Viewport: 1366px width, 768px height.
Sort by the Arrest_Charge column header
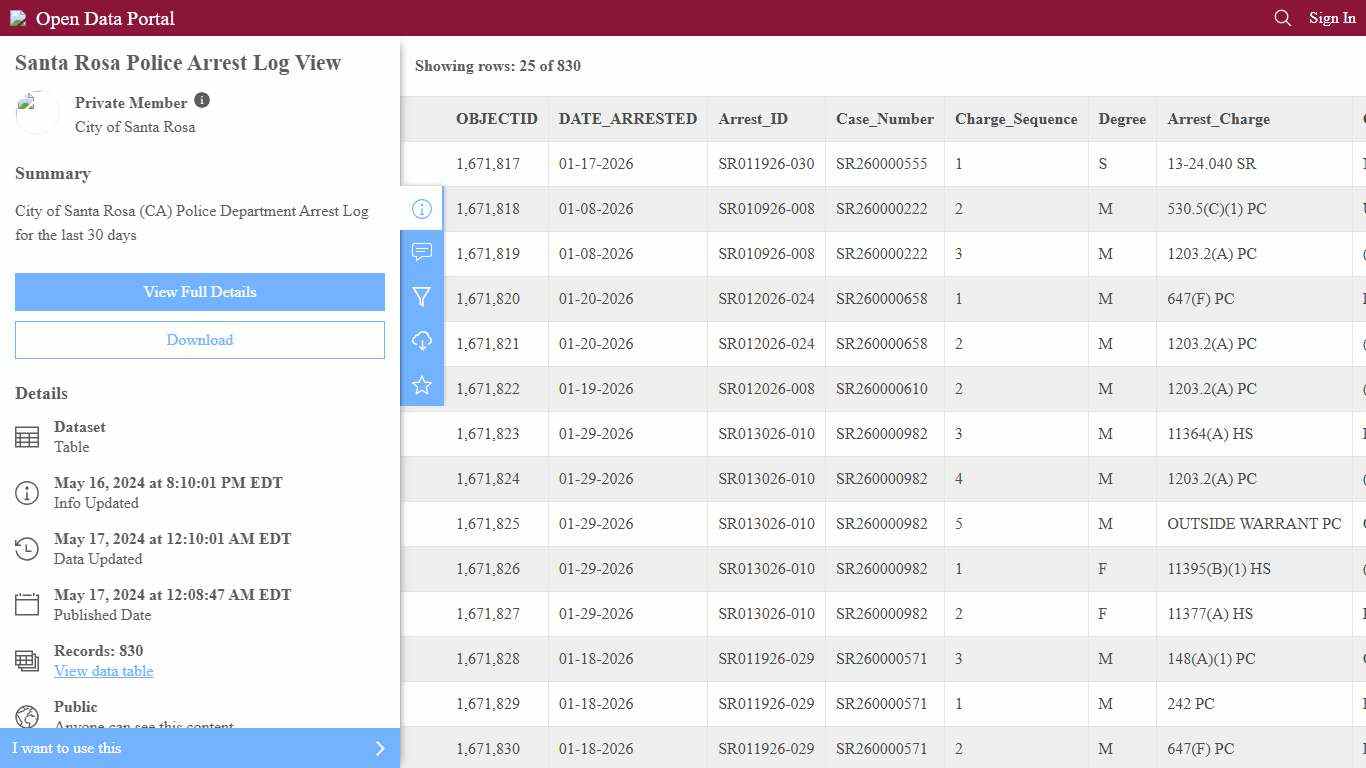click(1218, 119)
